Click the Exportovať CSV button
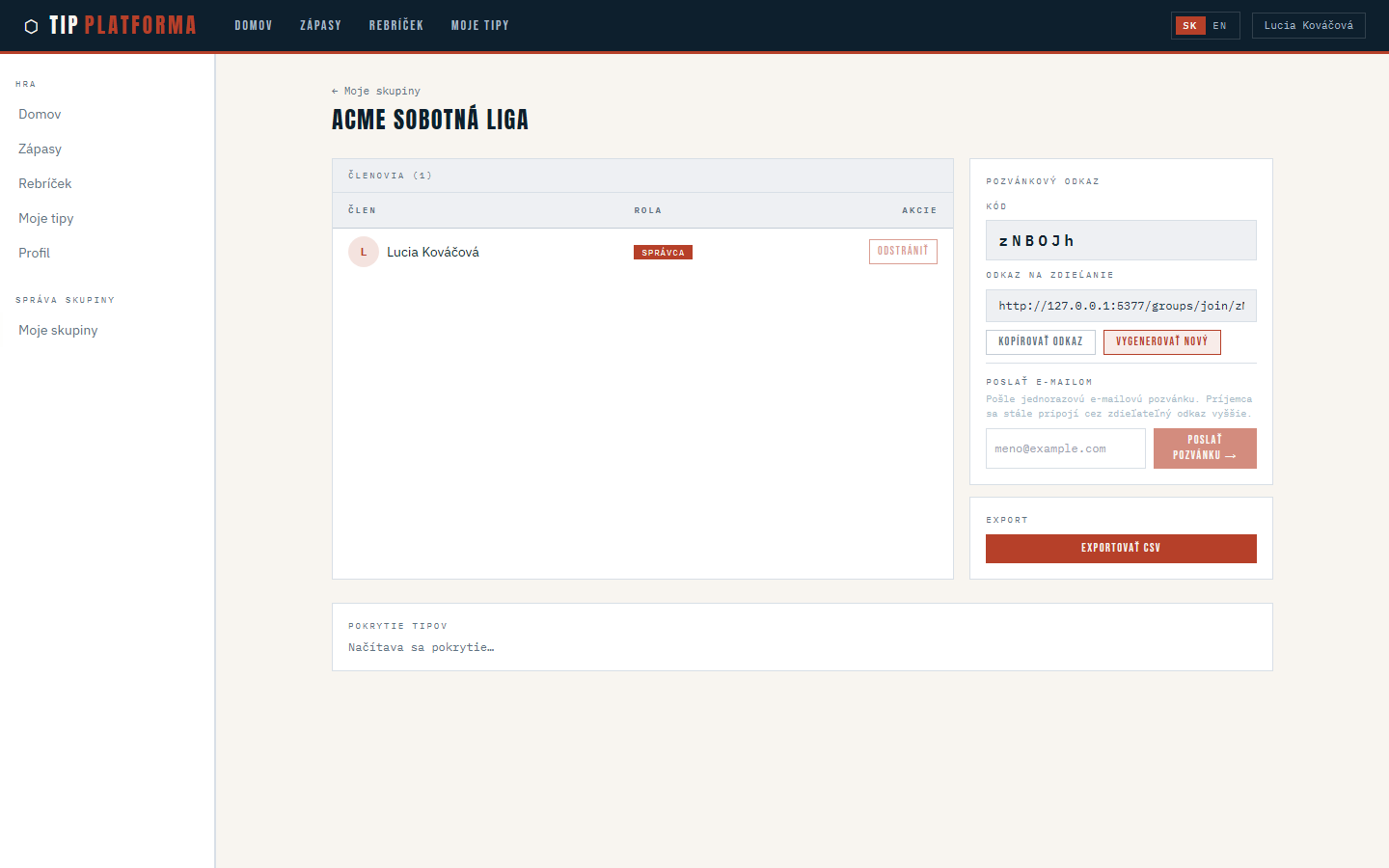The height and width of the screenshot is (868, 1389). coord(1120,548)
